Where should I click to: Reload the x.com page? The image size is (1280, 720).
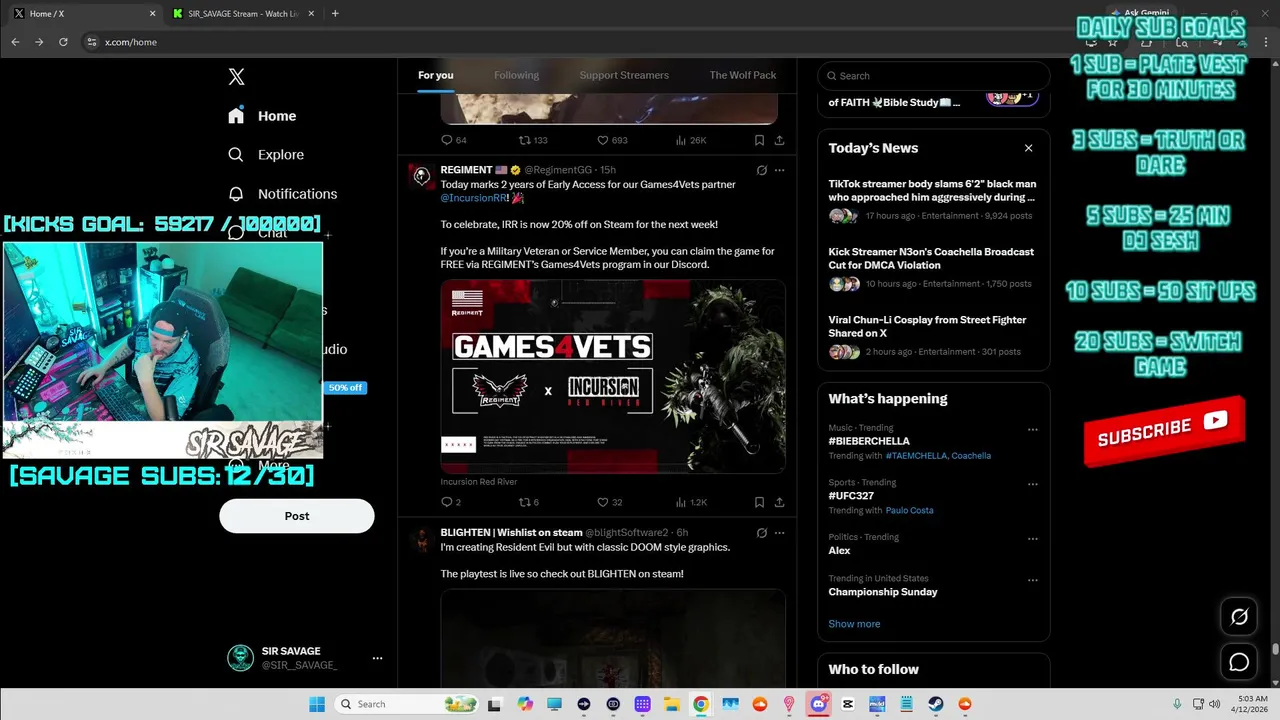click(x=63, y=42)
